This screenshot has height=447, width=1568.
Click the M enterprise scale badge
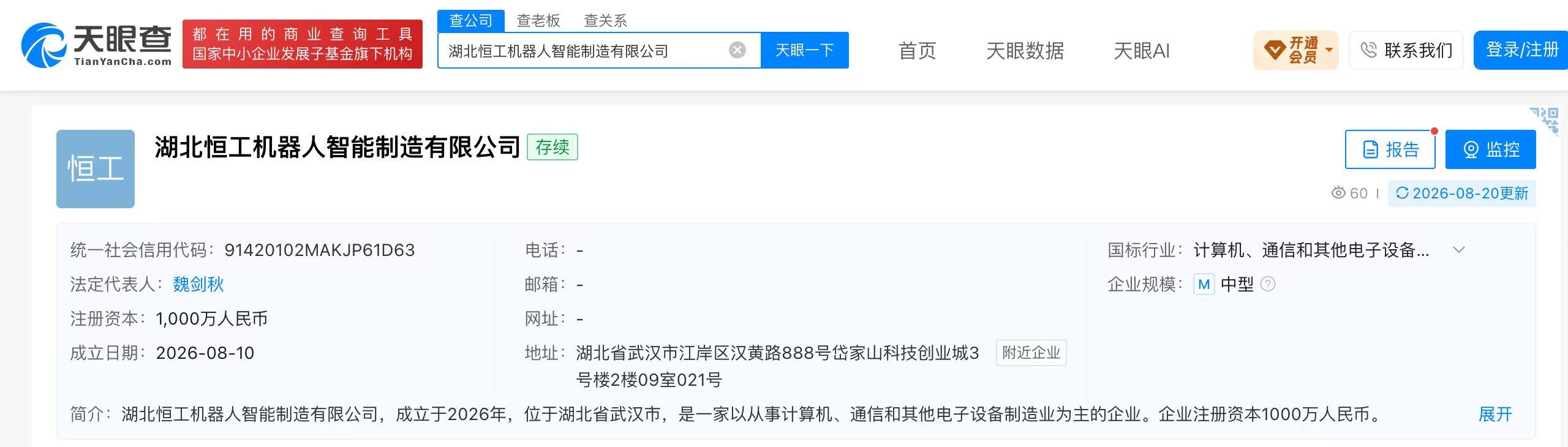1204,284
